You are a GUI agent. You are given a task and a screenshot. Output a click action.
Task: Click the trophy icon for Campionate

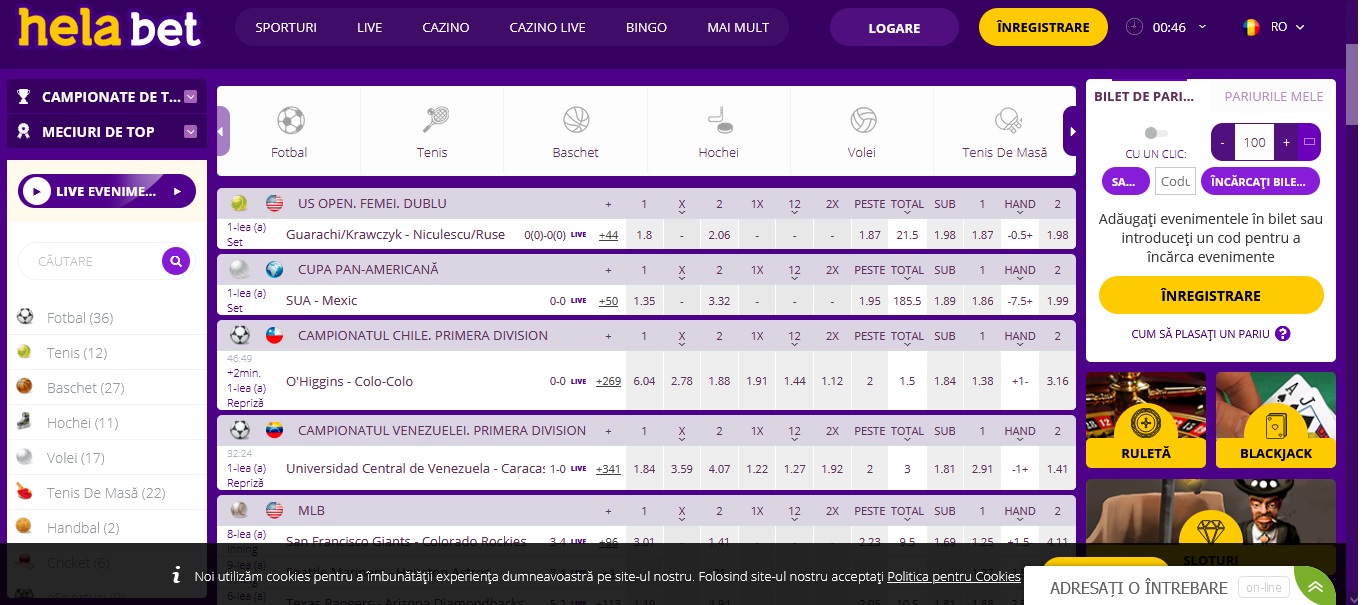pos(24,97)
